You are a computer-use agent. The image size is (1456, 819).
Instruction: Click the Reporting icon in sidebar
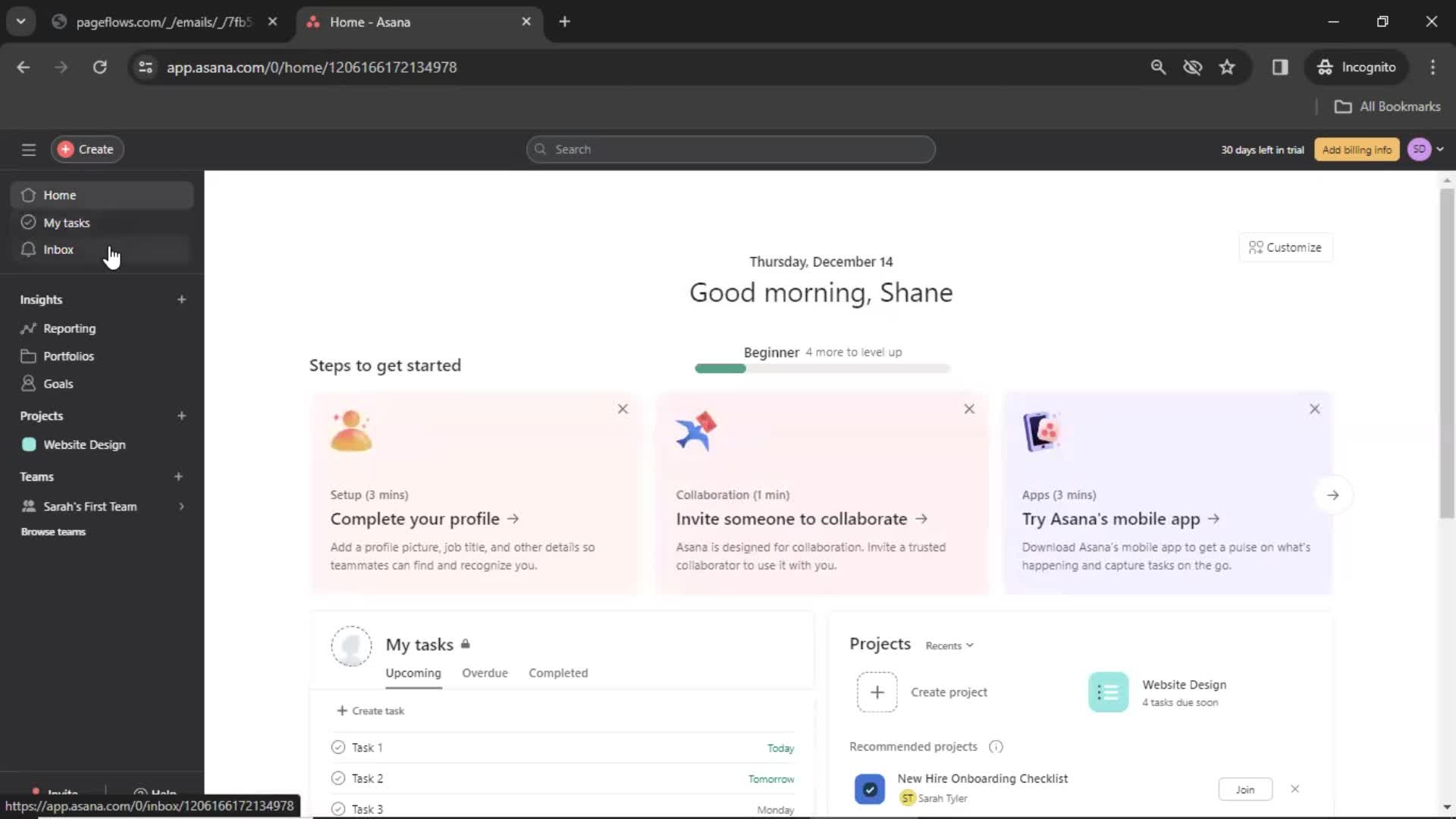[28, 328]
